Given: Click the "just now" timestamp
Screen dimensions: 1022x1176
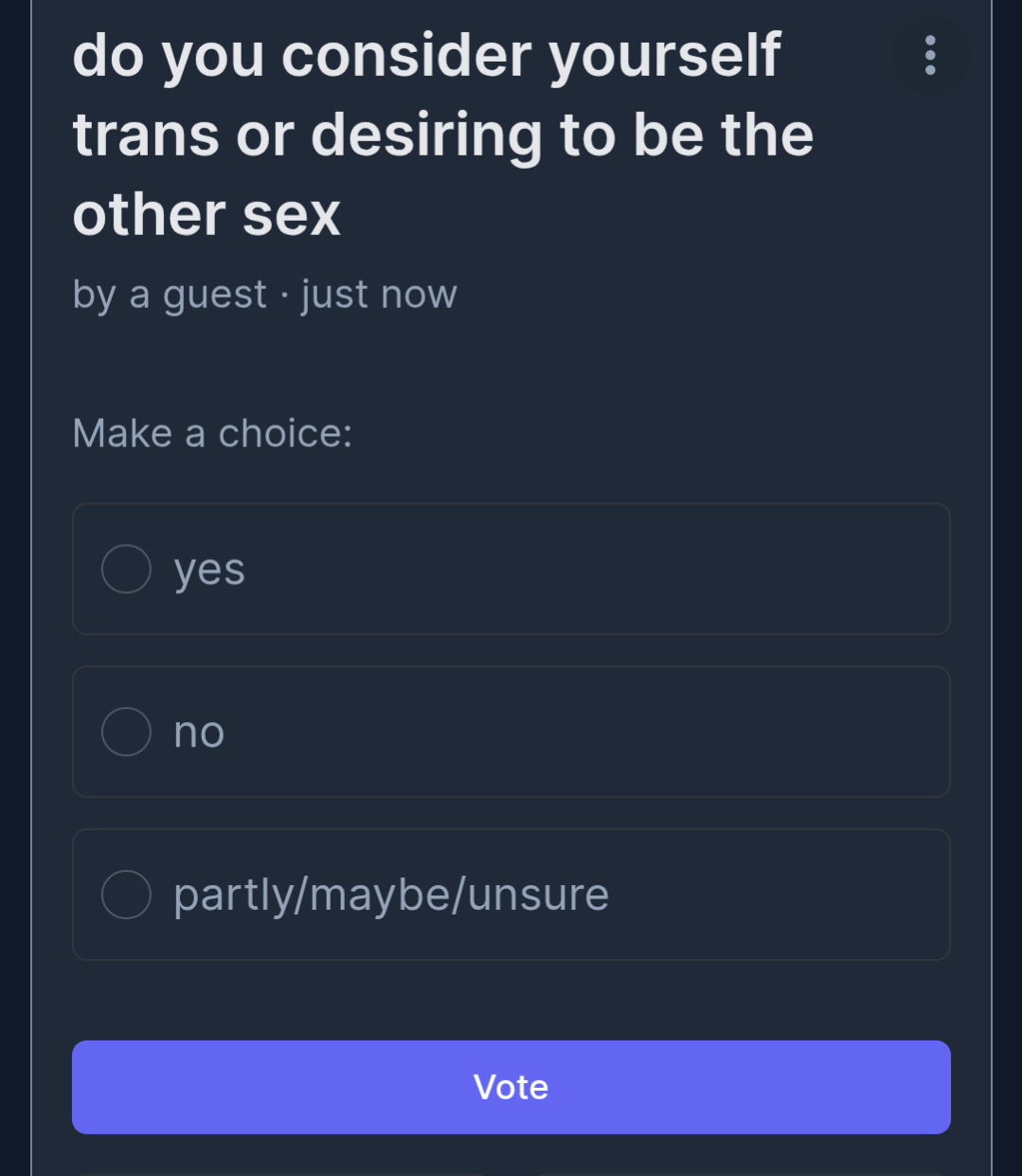Looking at the screenshot, I should pos(380,295).
